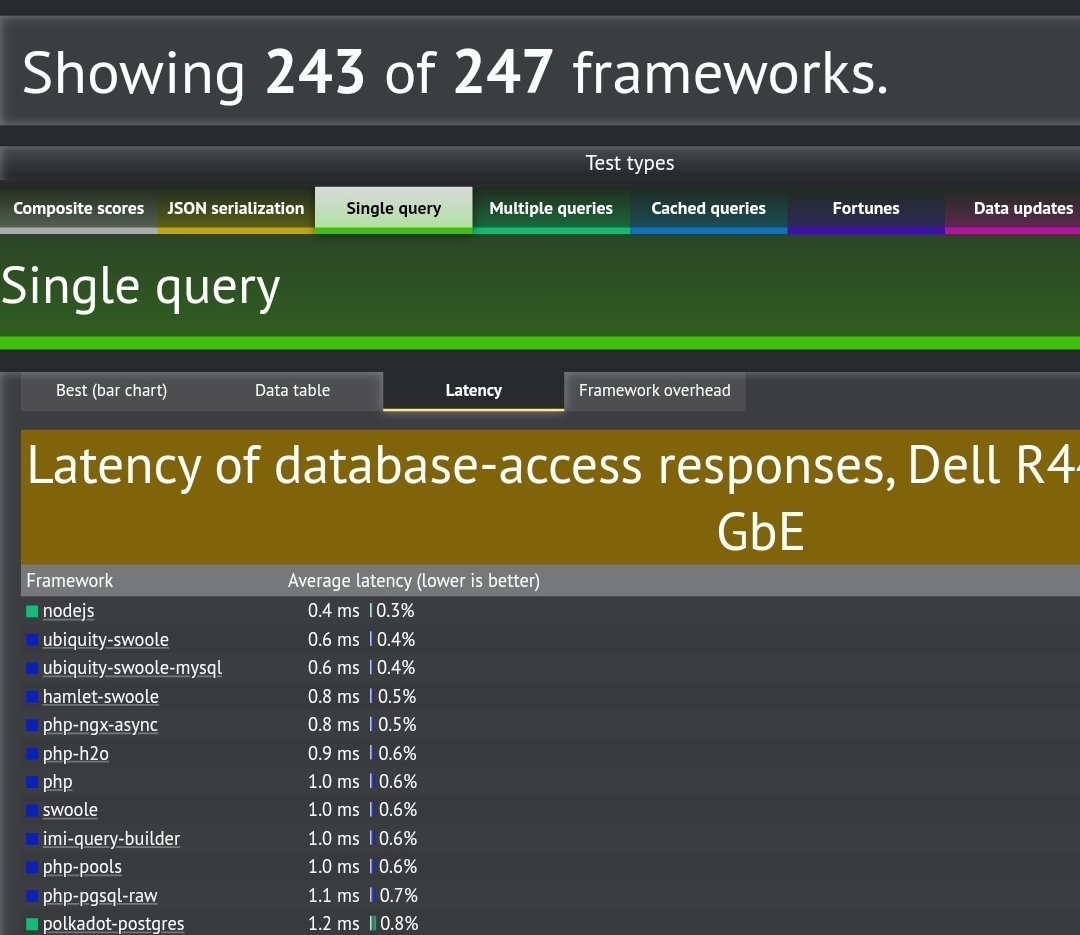Open the nodejs framework link

[x=68, y=611]
